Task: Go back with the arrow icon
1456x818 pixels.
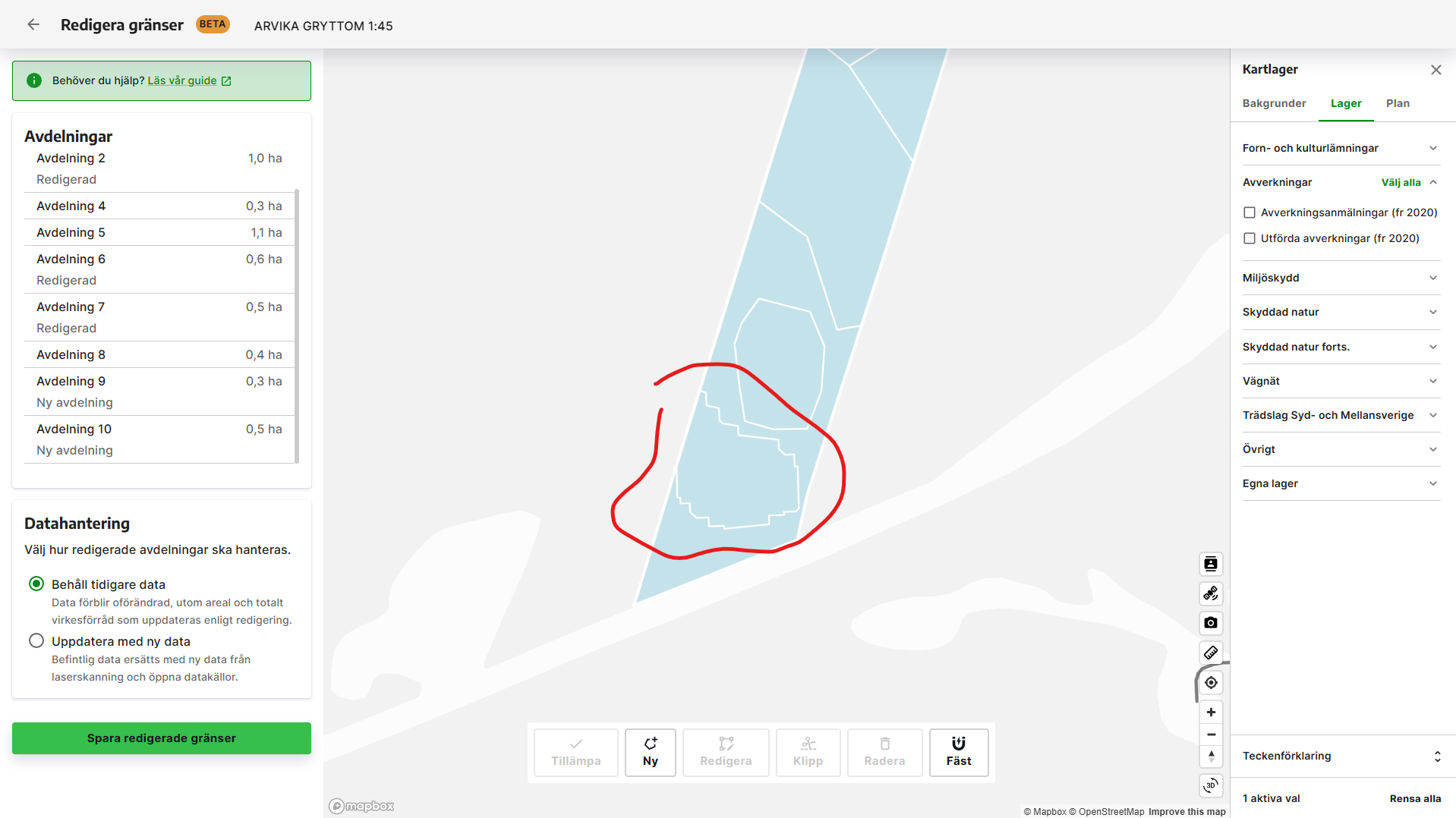Action: coord(33,25)
